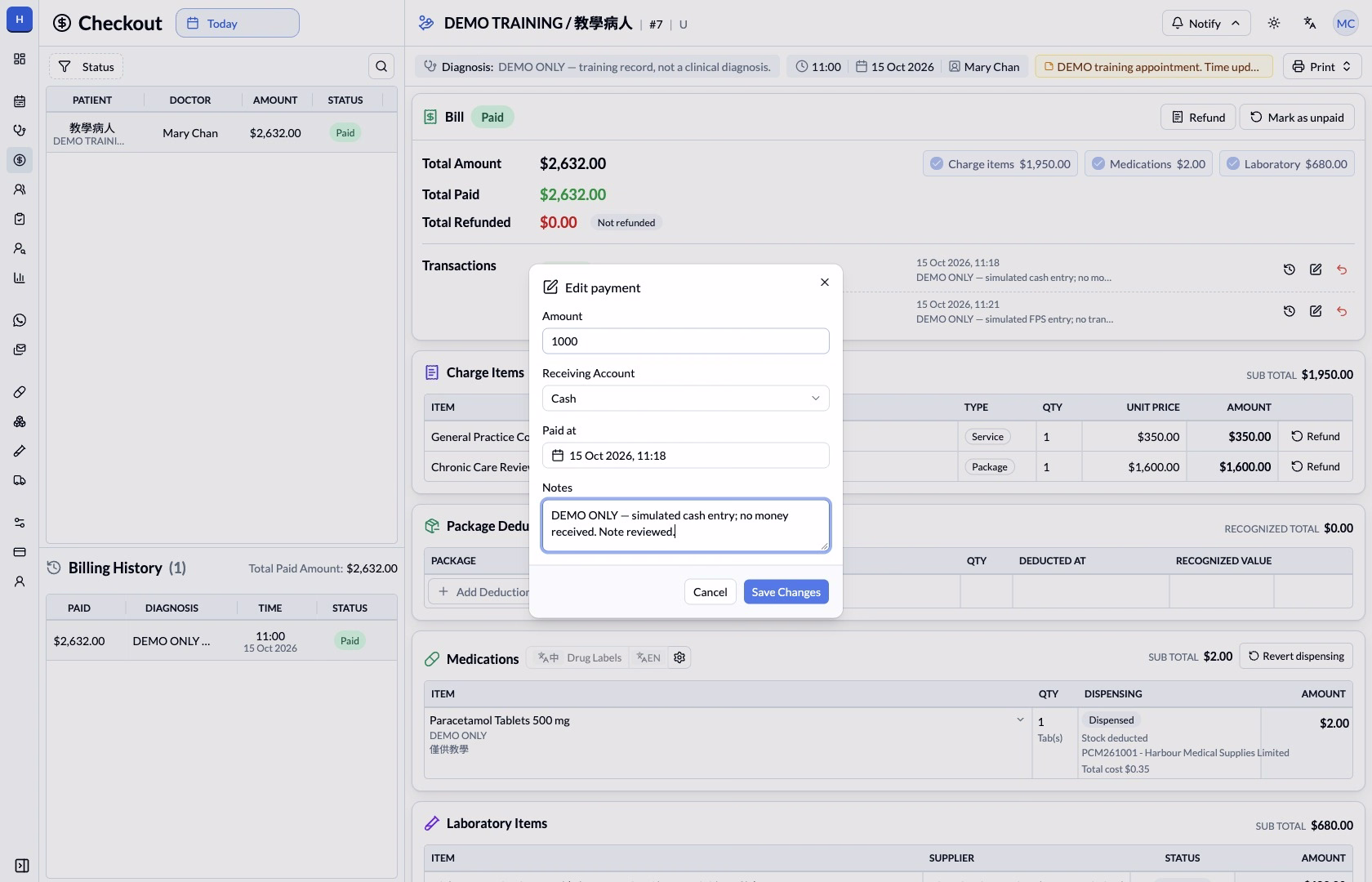Select the Mary Chan patient row

[x=221, y=132]
